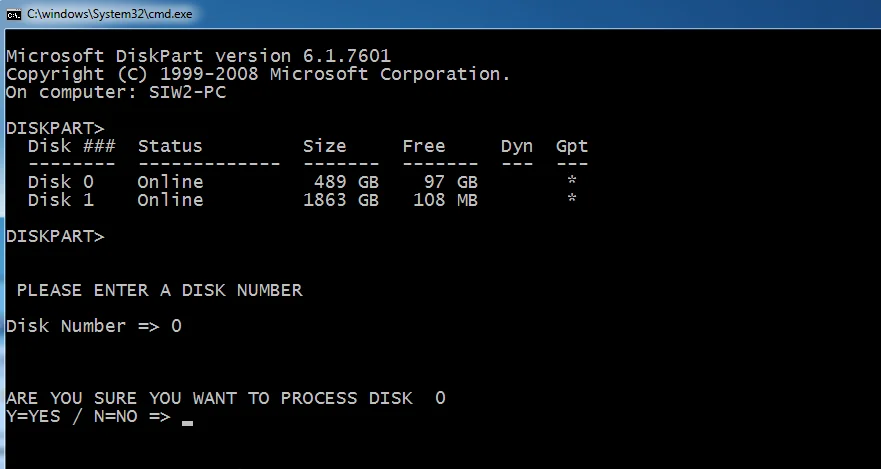Click the computer name SIW2-PC
The width and height of the screenshot is (881, 469).
coord(188,92)
